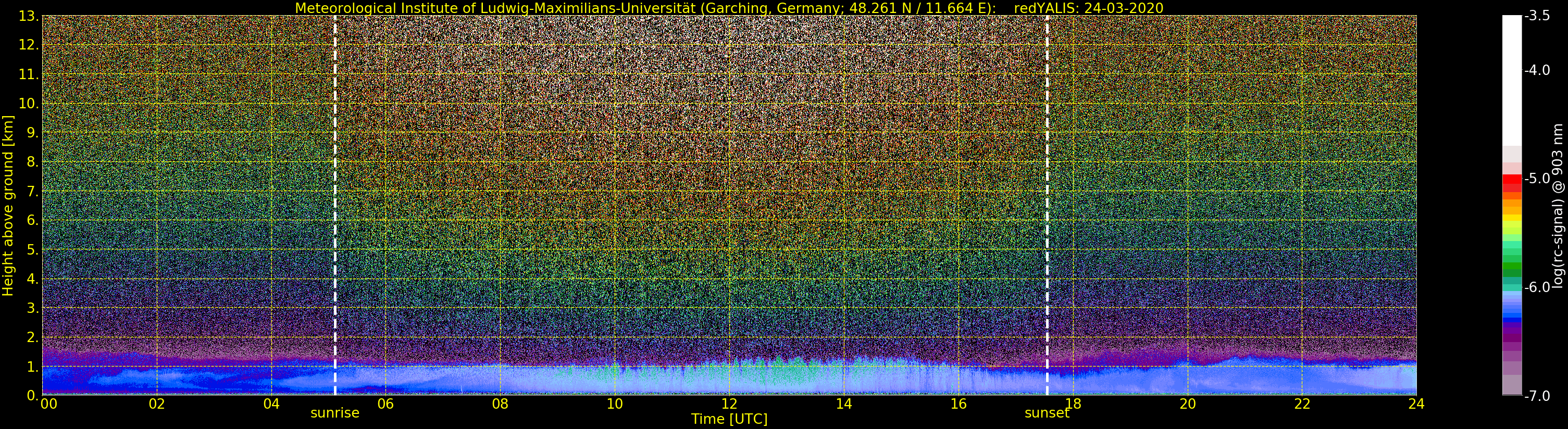The height and width of the screenshot is (429, 1568).
Task: Click the '12' time axis tick label
Action: pos(729,404)
